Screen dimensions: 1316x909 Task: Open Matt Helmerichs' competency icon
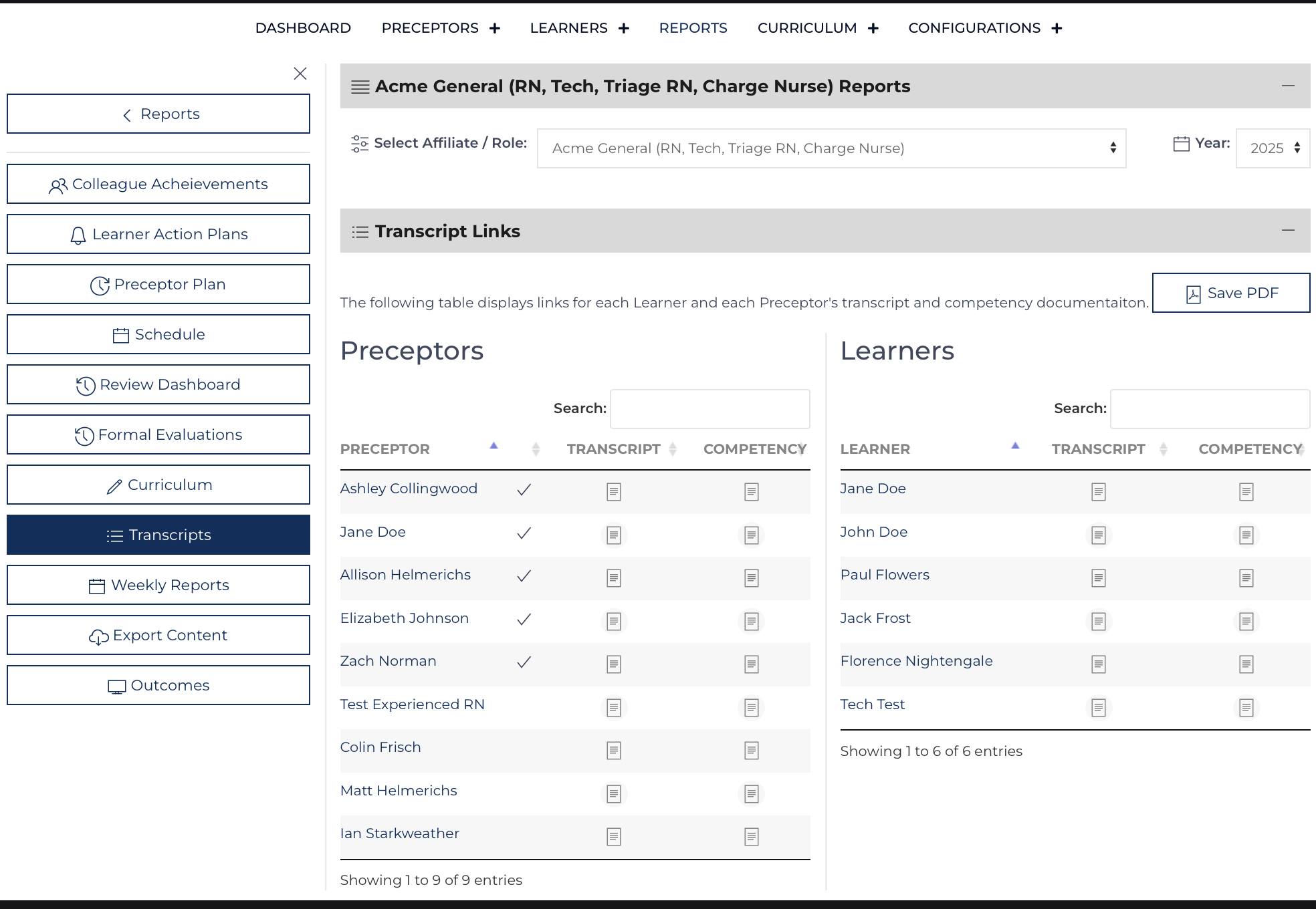pos(751,794)
